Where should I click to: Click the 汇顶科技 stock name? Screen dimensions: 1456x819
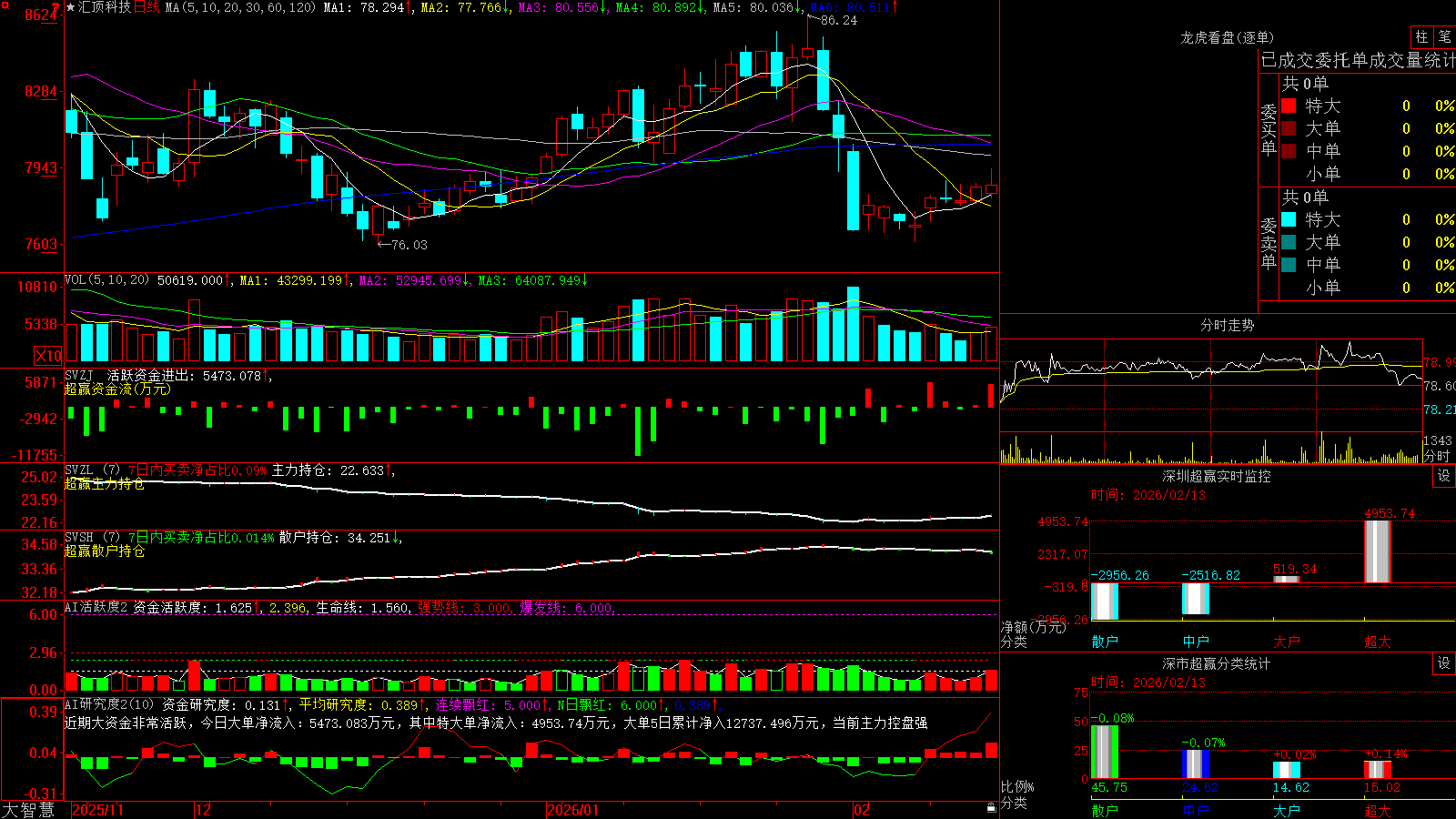coord(105,7)
